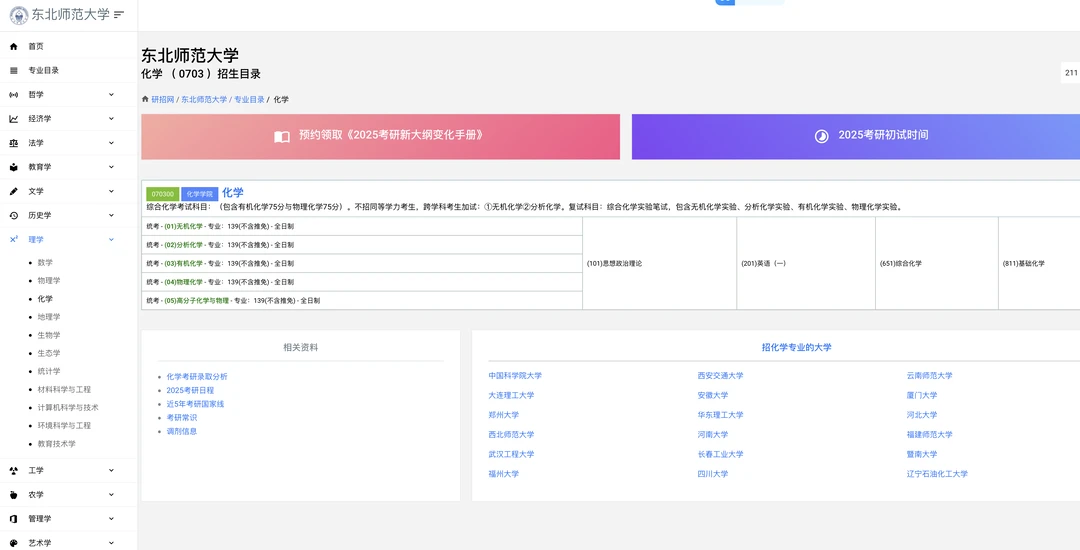The height and width of the screenshot is (550, 1080).
Task: Click the list icon beside 专业目录
Action: 14,70
